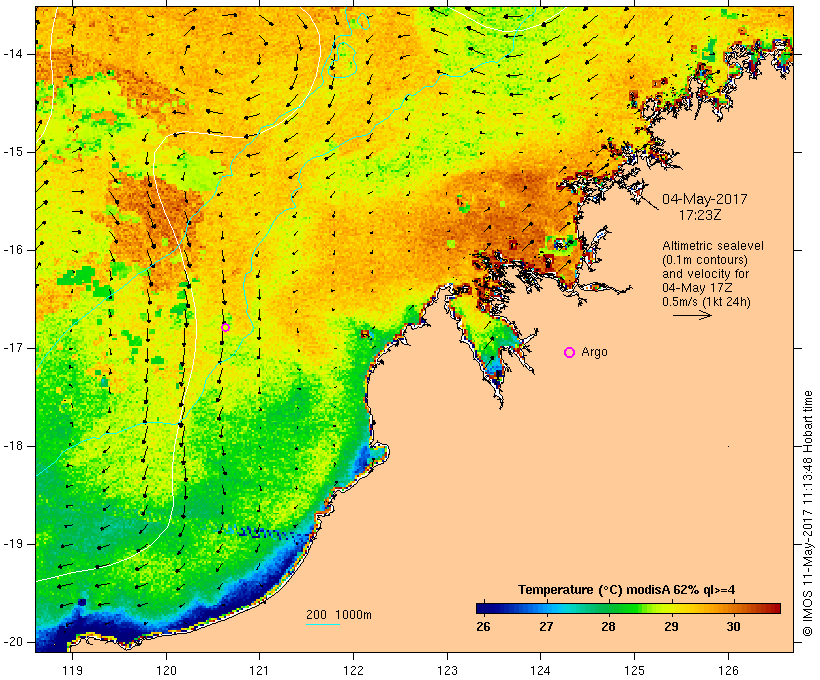Click the longitude label 119

click(72, 670)
